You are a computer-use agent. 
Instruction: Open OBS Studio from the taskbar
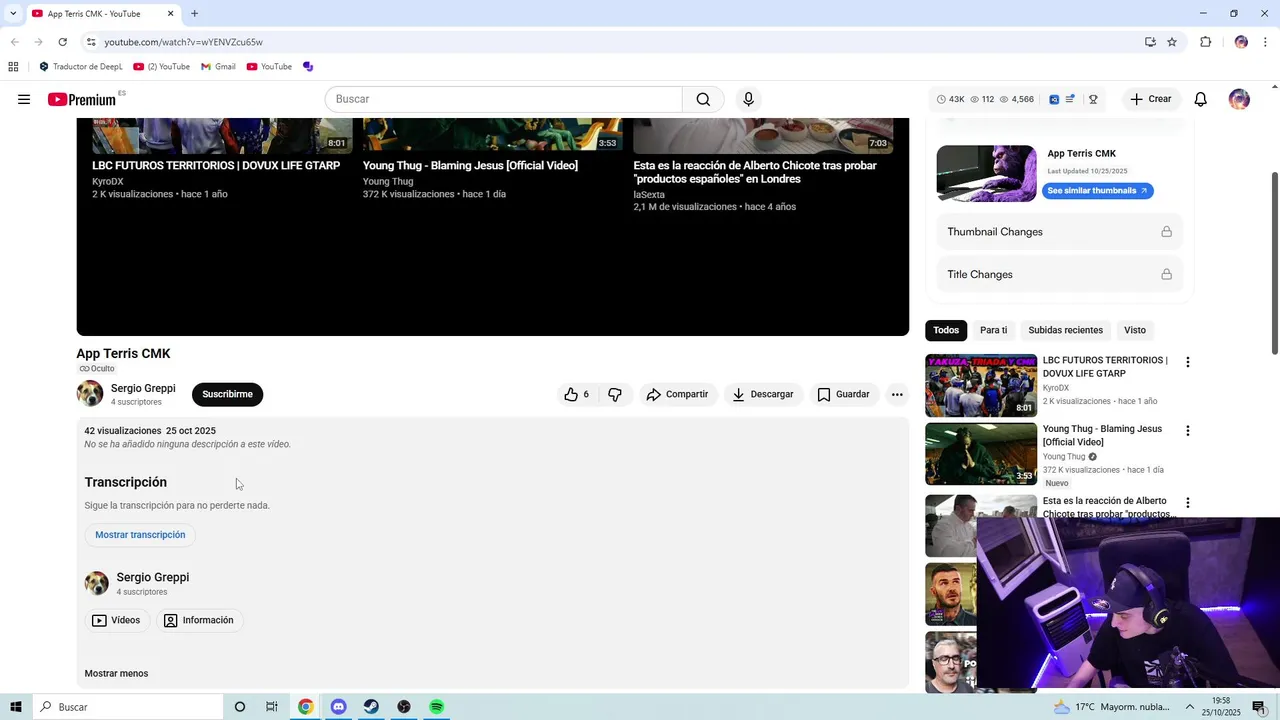click(x=404, y=707)
